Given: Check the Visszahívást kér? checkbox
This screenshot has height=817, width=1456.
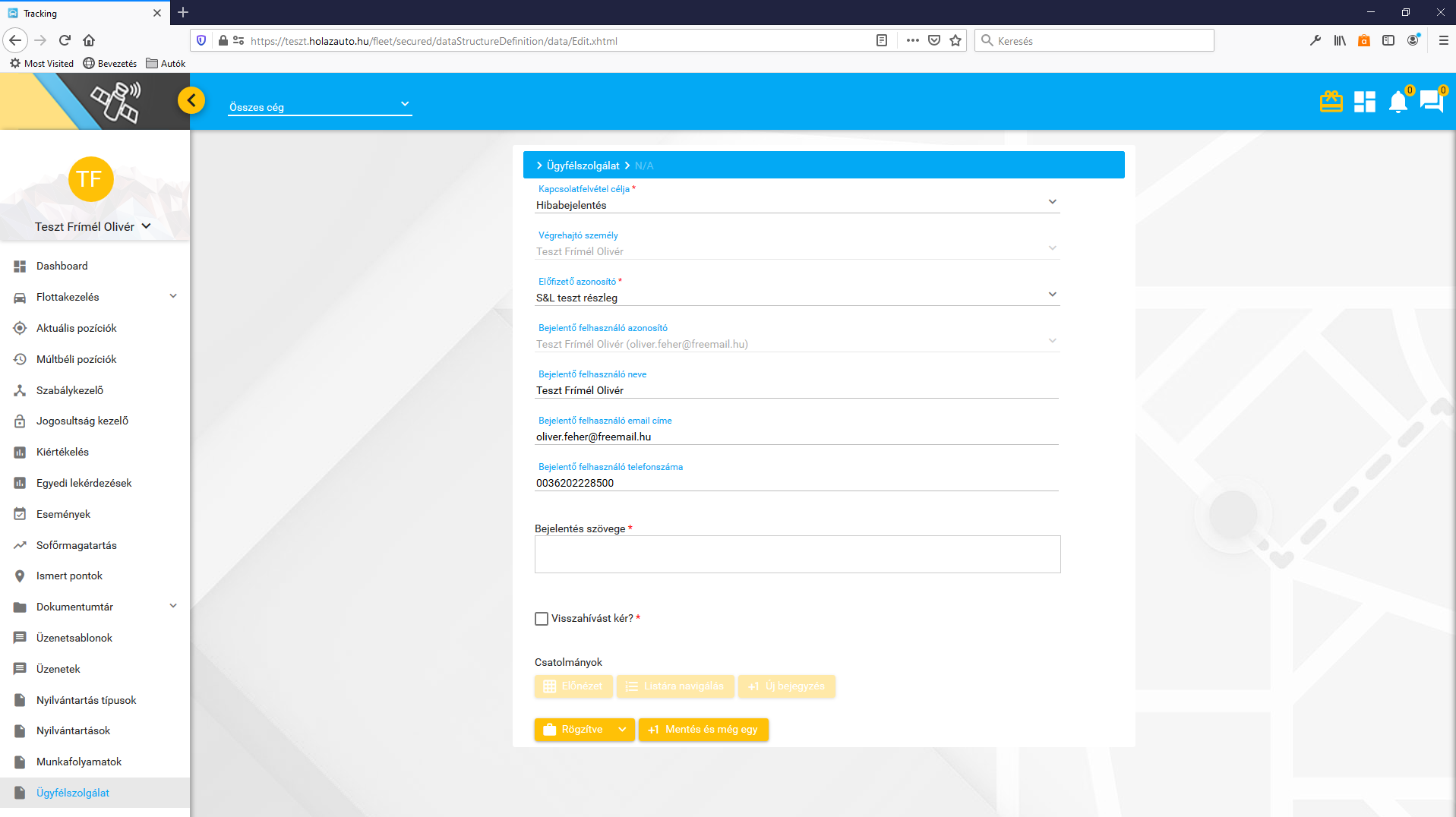Looking at the screenshot, I should click(x=542, y=619).
